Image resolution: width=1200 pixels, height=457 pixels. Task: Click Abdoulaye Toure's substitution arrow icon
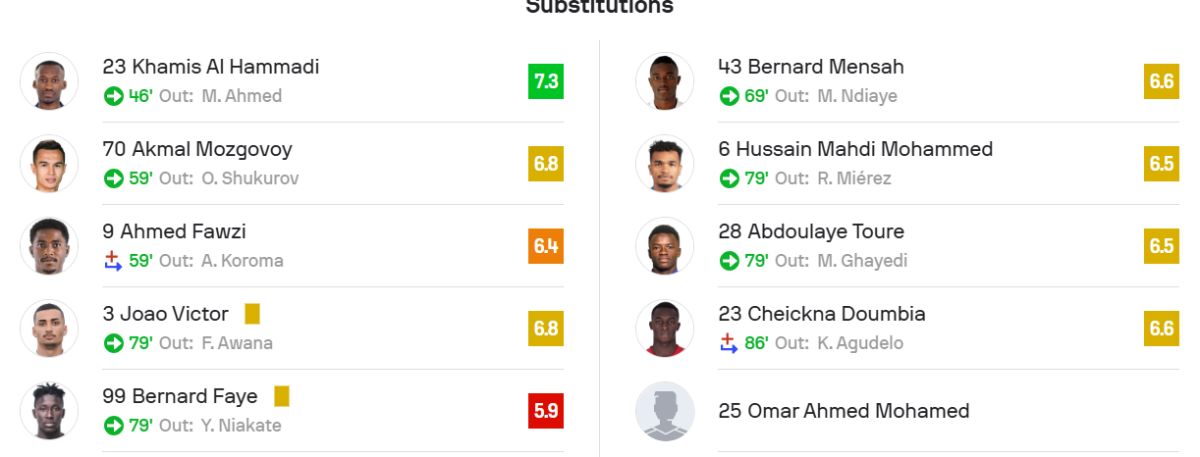coord(728,260)
